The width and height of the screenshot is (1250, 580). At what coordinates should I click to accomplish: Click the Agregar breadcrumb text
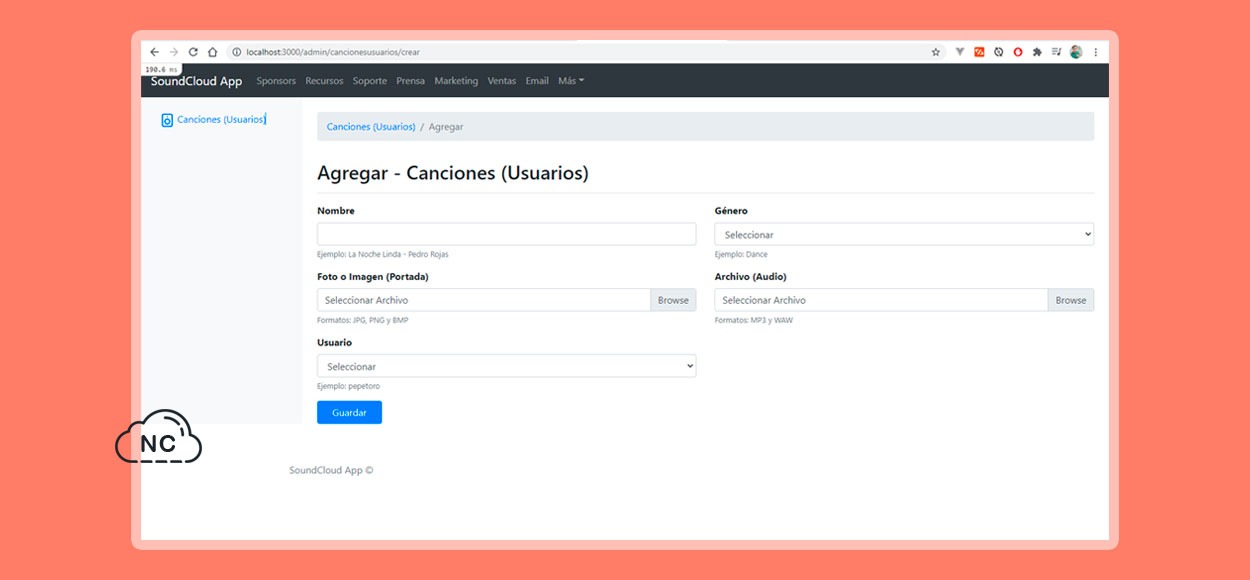pyautogui.click(x=446, y=127)
